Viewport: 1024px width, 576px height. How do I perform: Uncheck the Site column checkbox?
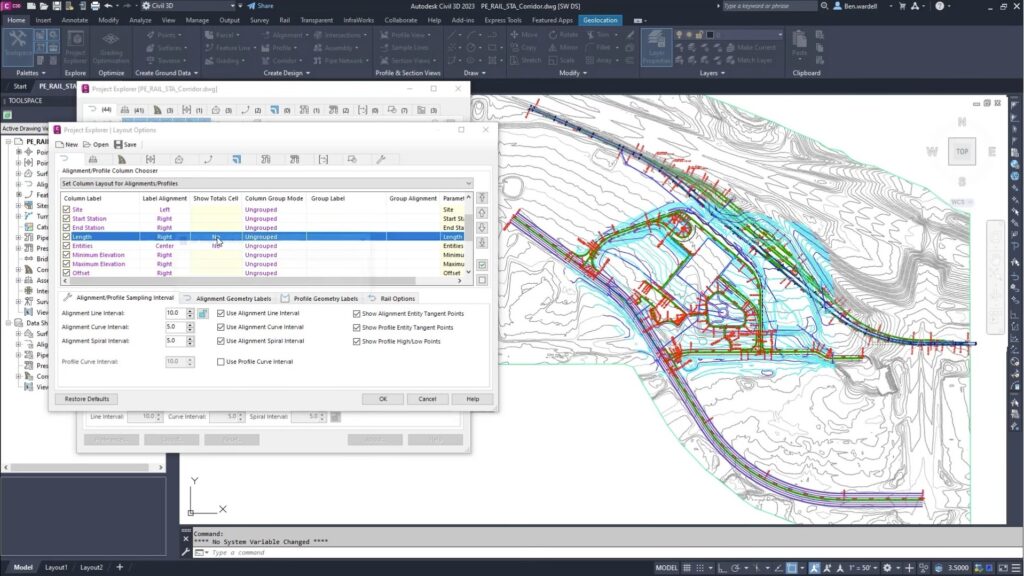[x=66, y=210]
